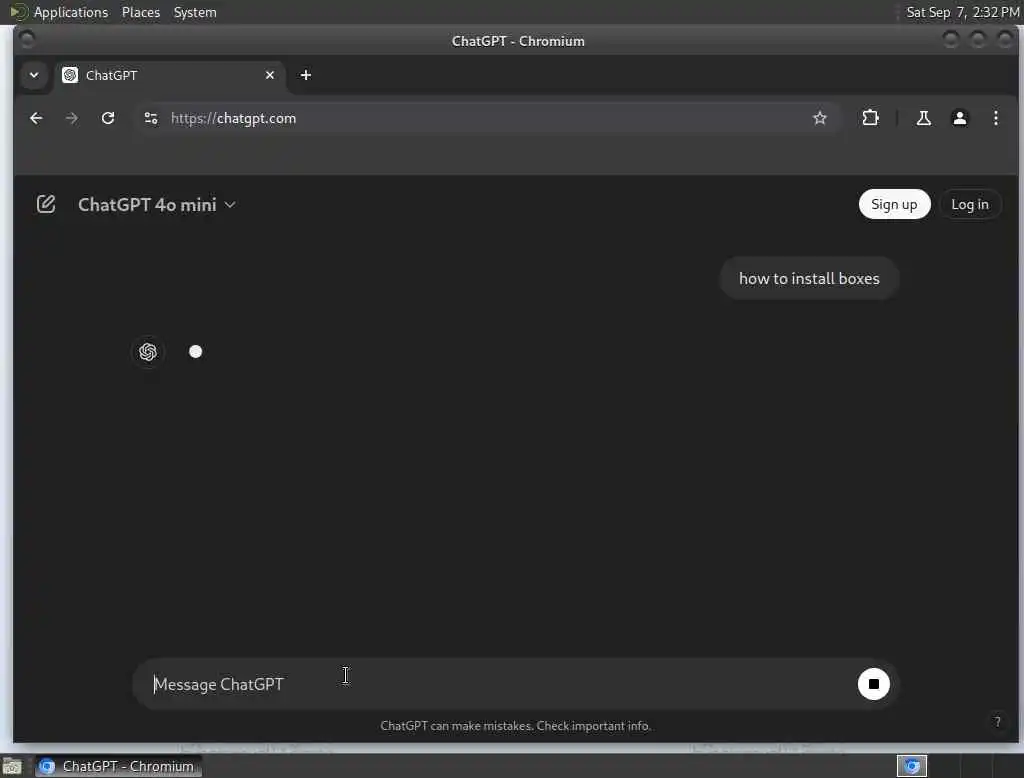
Task: Click the show desktop icon in the bottom panel
Action: pyautogui.click(x=12, y=766)
